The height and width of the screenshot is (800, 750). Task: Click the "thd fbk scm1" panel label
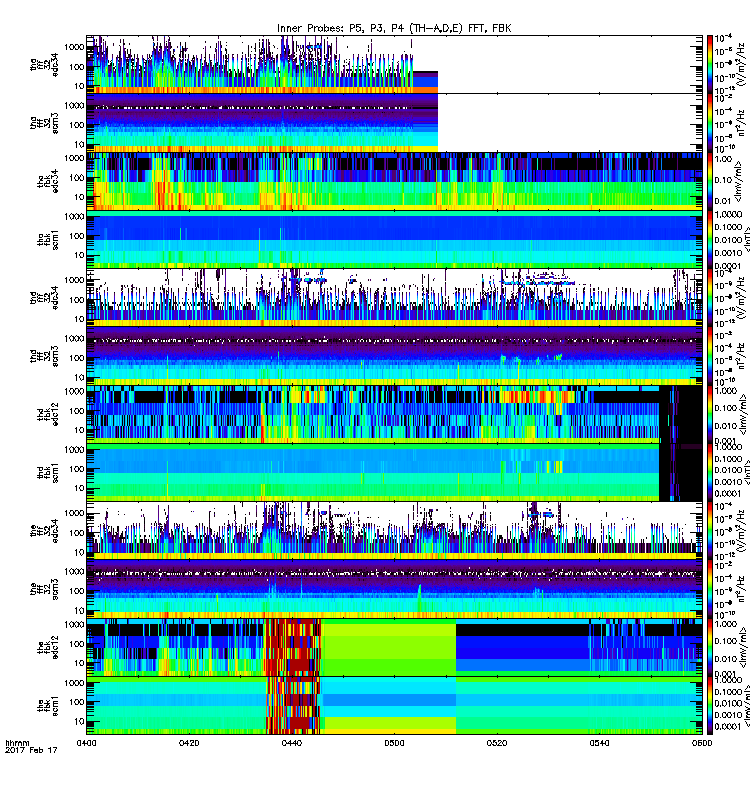click(48, 473)
